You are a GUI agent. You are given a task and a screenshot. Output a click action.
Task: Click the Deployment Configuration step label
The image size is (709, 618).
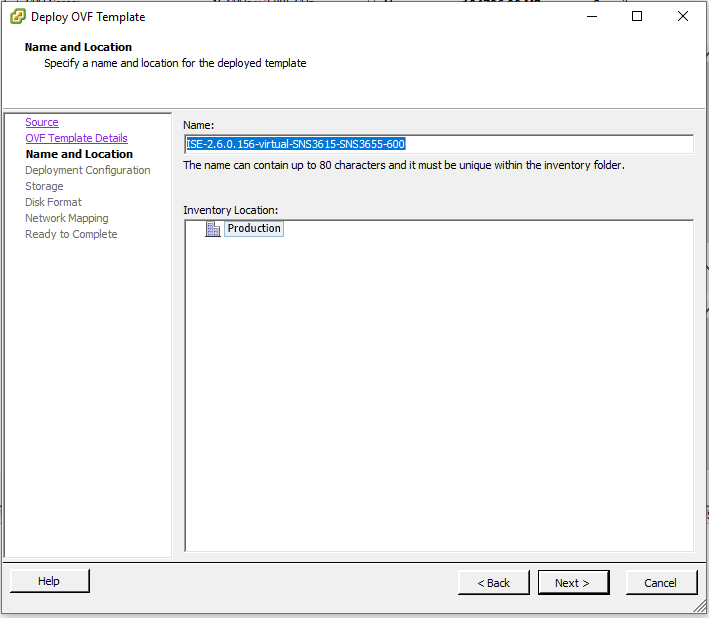(88, 170)
